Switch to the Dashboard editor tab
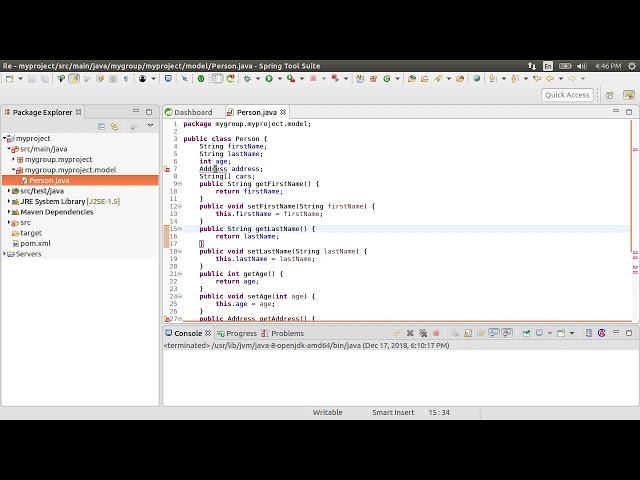 pos(189,112)
